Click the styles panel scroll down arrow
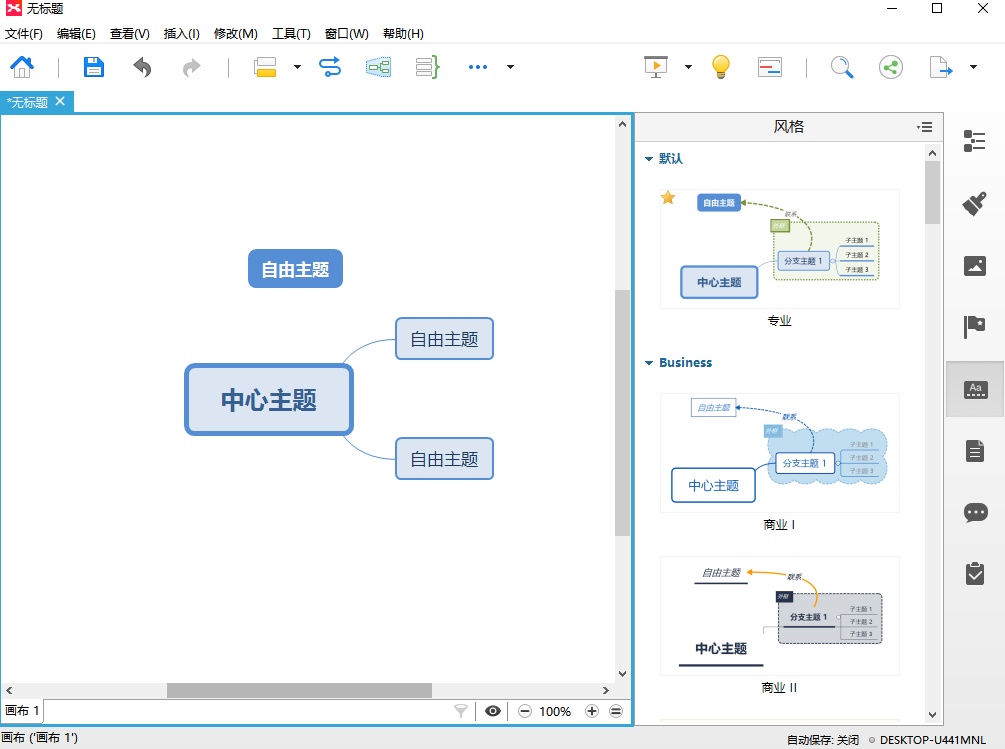Image resolution: width=1005 pixels, height=749 pixels. 933,714
